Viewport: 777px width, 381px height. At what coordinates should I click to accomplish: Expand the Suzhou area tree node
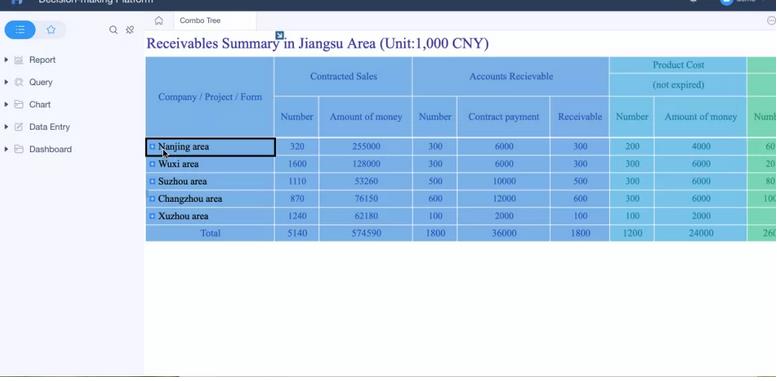pos(153,181)
